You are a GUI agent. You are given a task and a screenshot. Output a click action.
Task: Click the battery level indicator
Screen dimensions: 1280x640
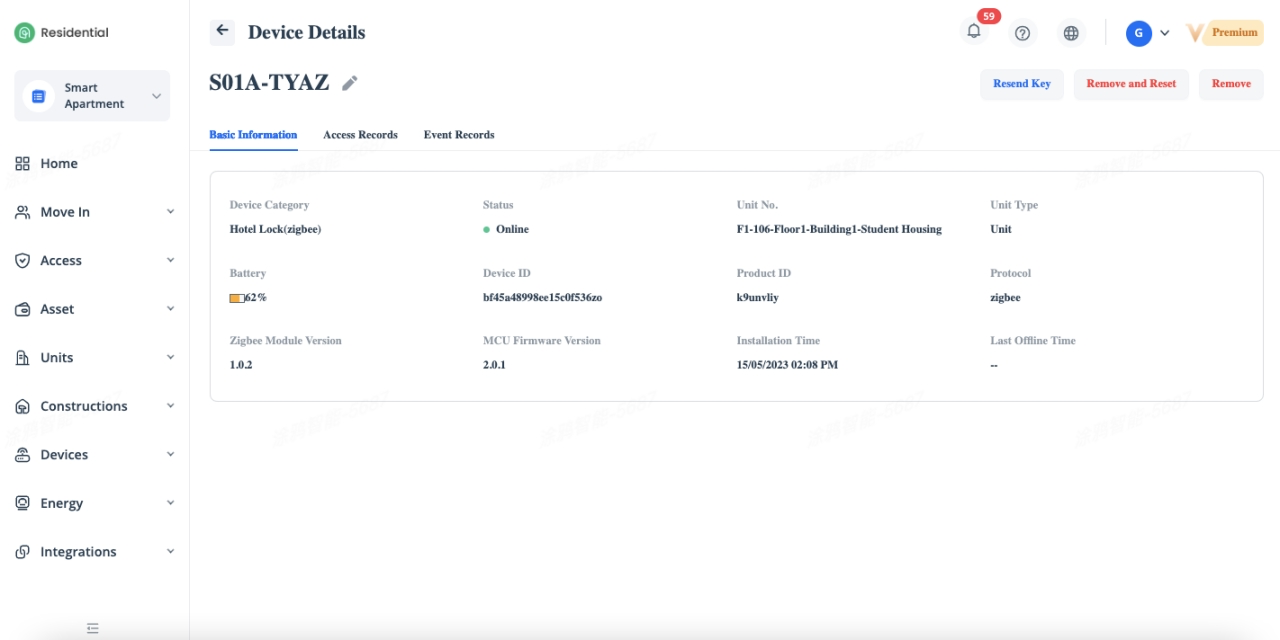click(237, 298)
